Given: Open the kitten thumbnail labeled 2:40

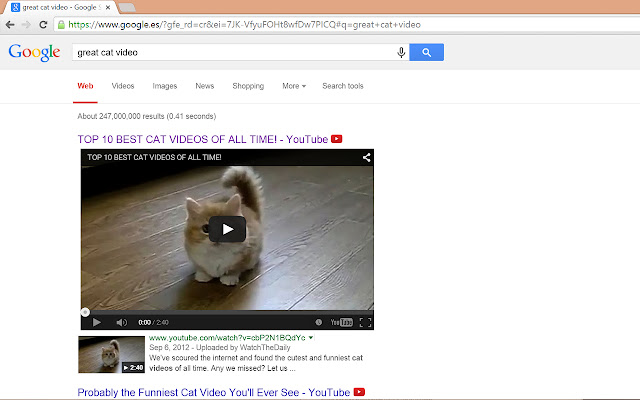Looking at the screenshot, I should pyautogui.click(x=111, y=354).
